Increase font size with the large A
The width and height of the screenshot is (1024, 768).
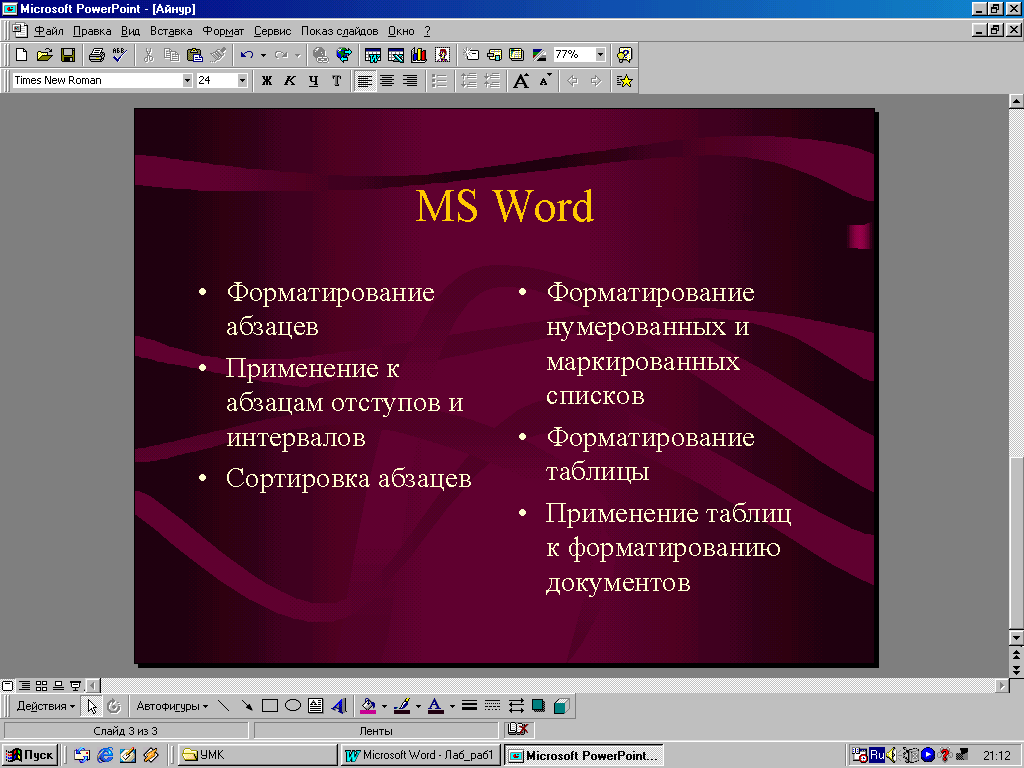click(x=521, y=80)
